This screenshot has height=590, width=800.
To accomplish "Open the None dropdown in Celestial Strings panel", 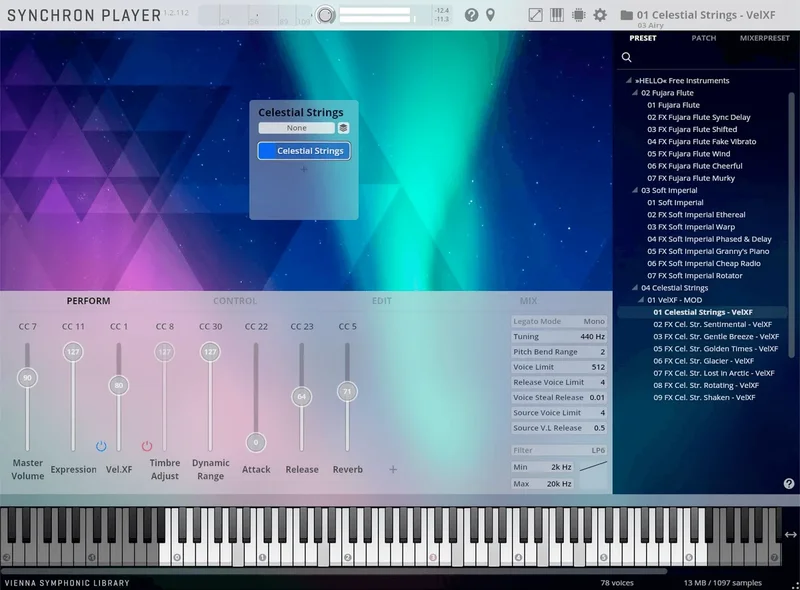I will point(296,128).
